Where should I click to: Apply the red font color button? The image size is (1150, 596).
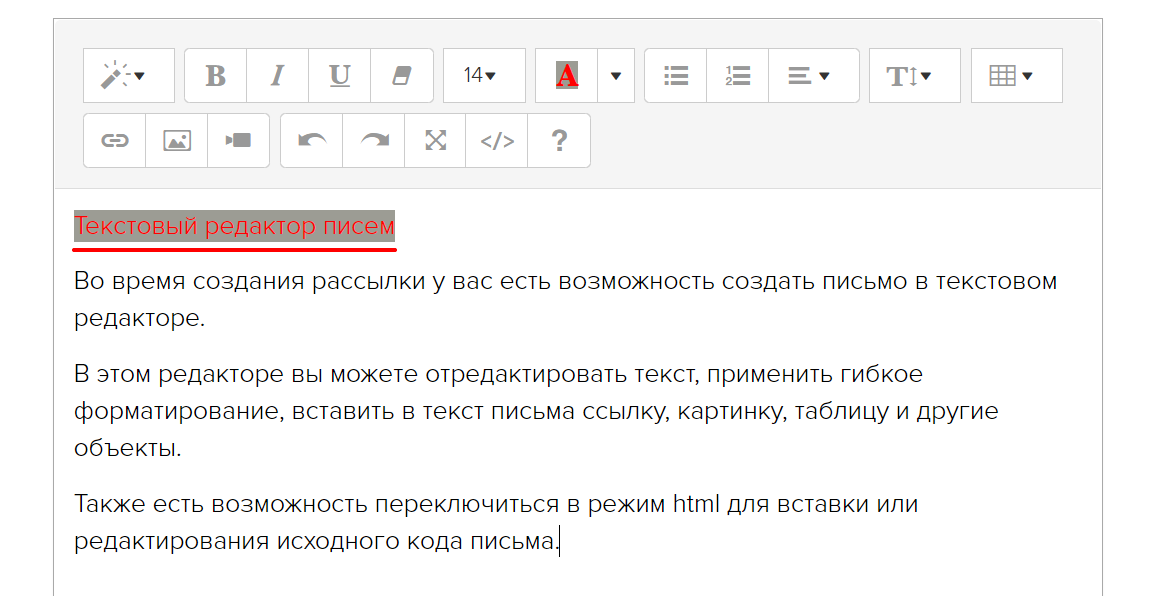click(x=567, y=76)
